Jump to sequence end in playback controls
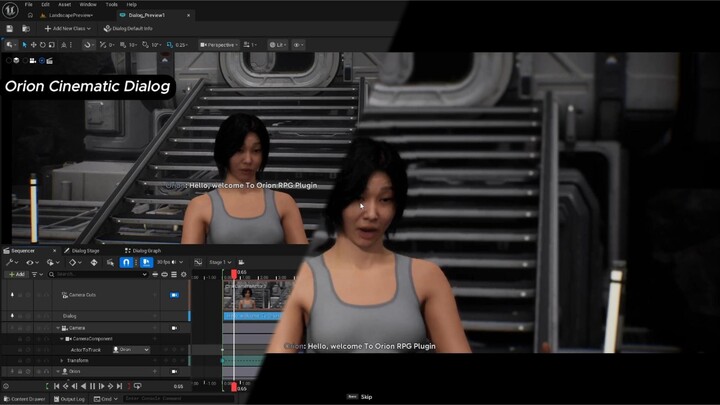 (119, 386)
